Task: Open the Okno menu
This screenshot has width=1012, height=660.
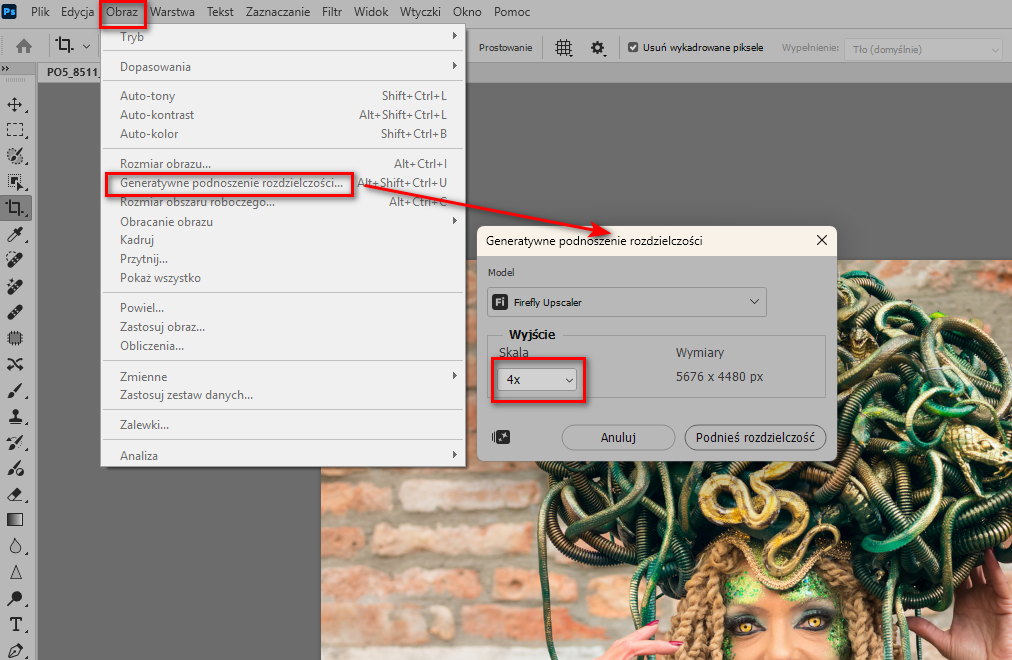Action: pyautogui.click(x=467, y=12)
